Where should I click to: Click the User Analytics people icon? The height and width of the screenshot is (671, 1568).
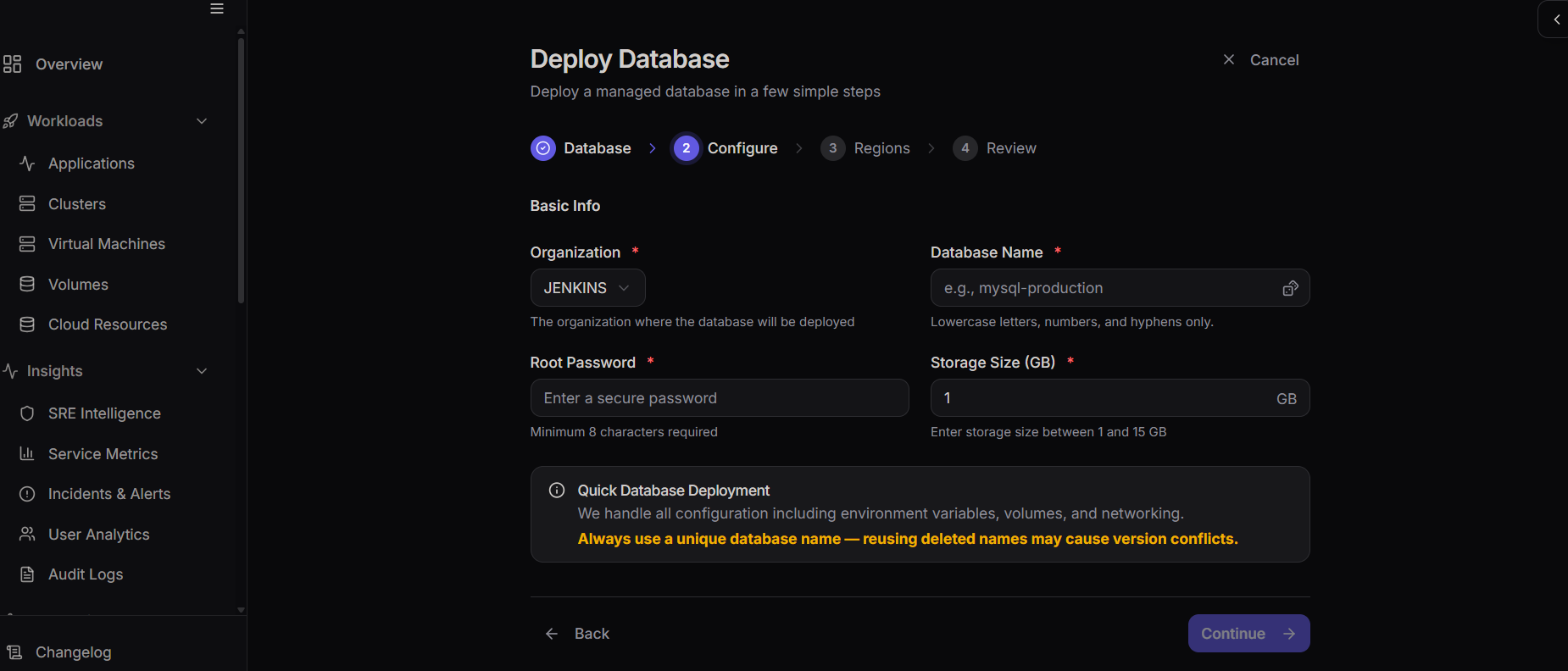27,535
